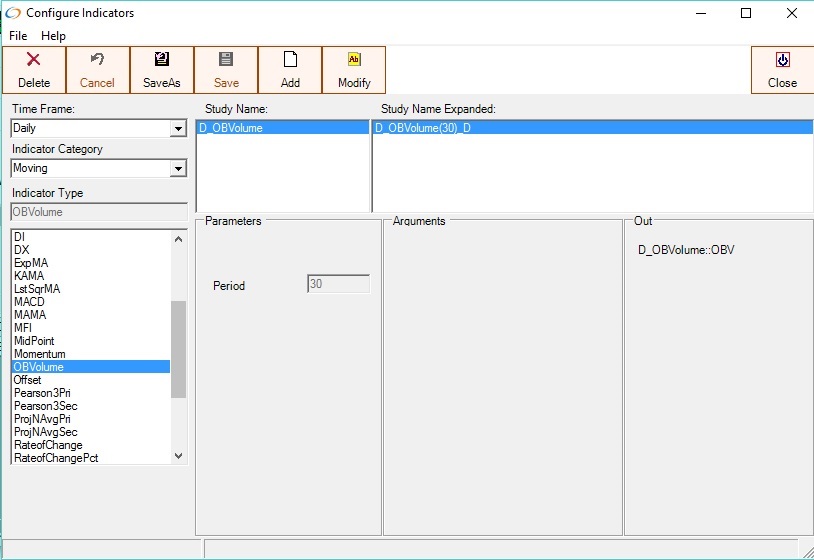The image size is (814, 560).
Task: Click the Delete toolbar icon
Action: (34, 60)
